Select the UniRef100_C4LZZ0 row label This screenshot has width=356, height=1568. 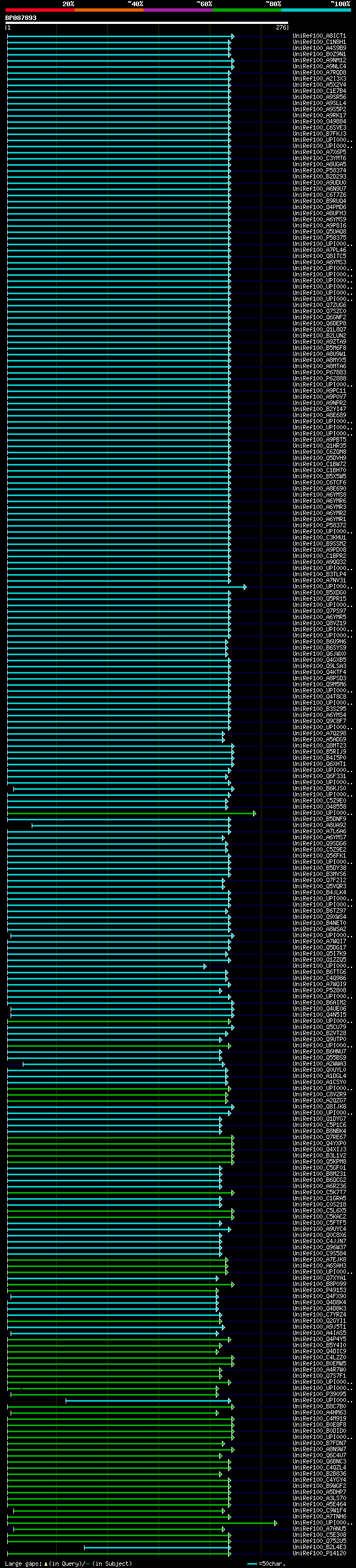click(319, 1357)
